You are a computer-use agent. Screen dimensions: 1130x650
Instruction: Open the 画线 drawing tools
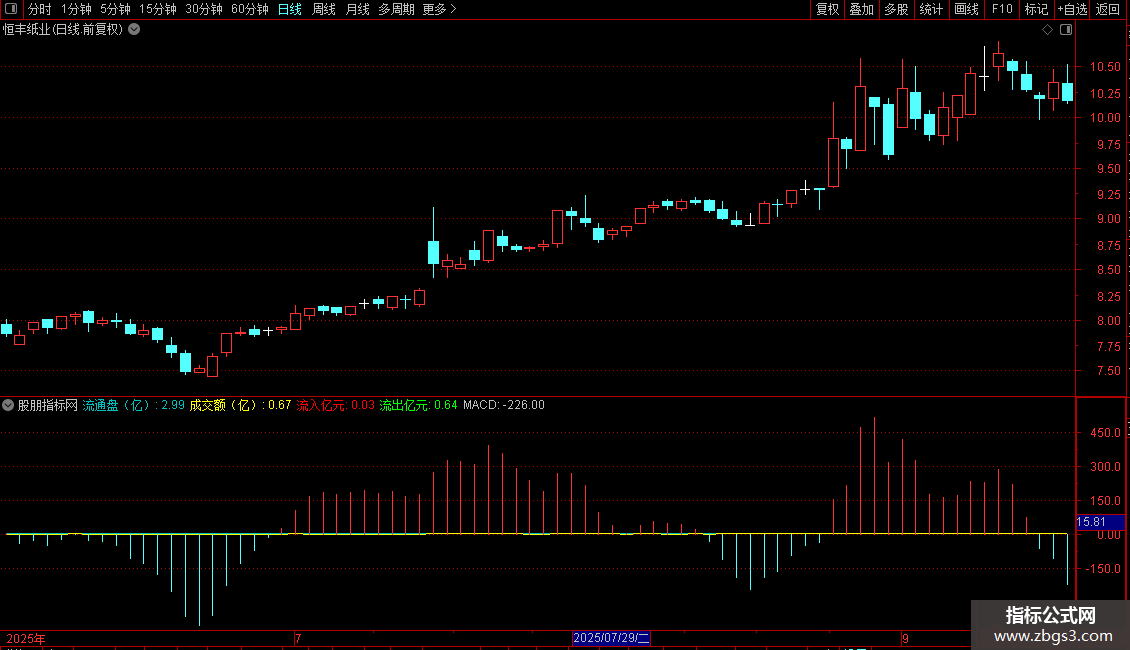(x=966, y=9)
